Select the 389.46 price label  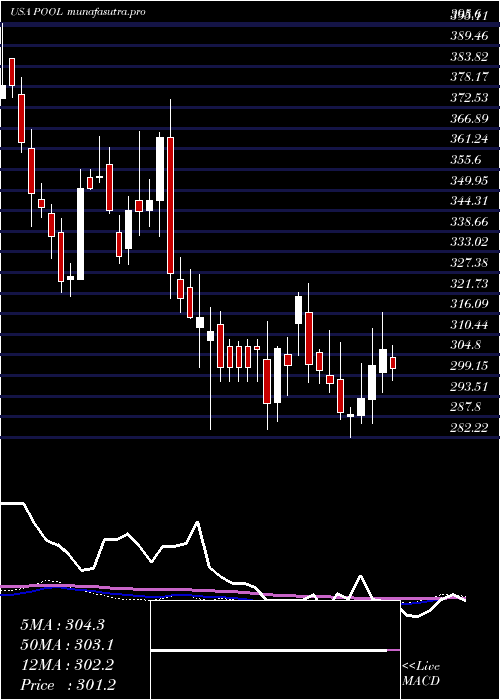(469, 36)
